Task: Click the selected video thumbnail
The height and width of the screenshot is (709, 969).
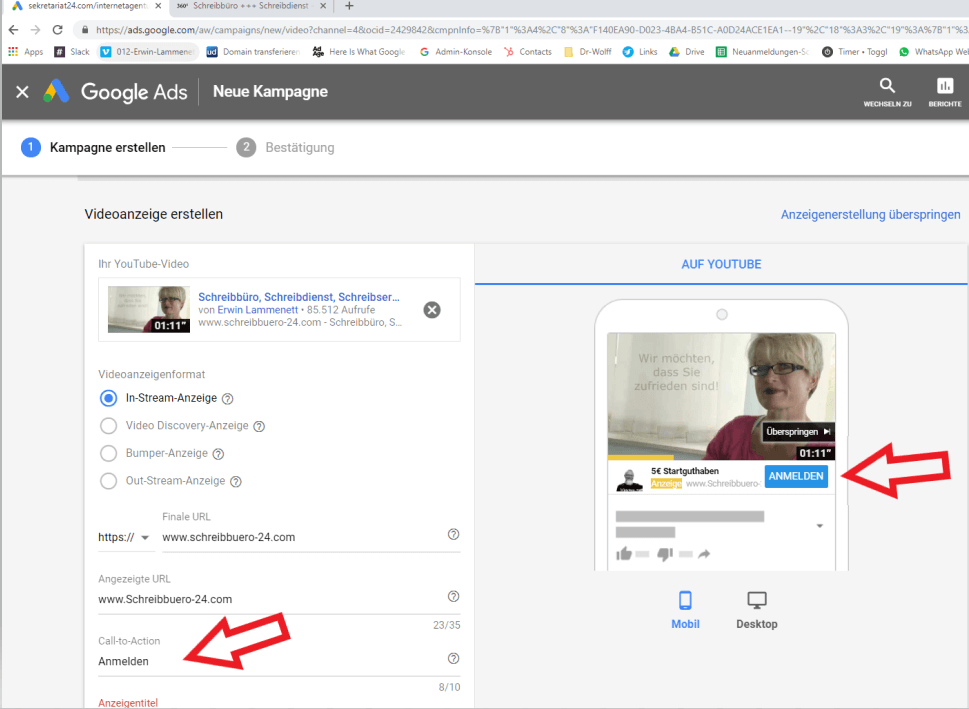Action: pos(149,310)
